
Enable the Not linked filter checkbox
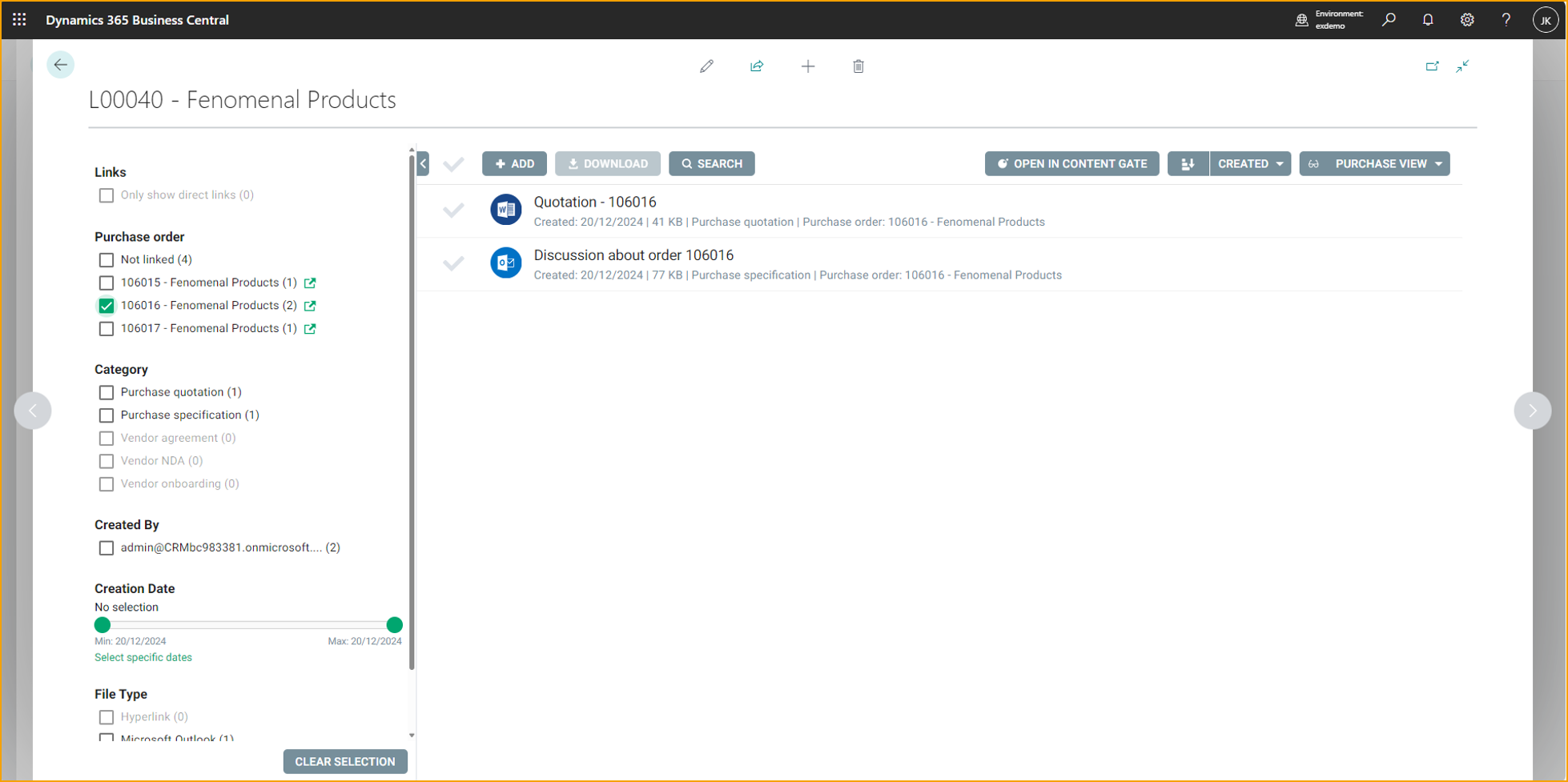tap(107, 260)
